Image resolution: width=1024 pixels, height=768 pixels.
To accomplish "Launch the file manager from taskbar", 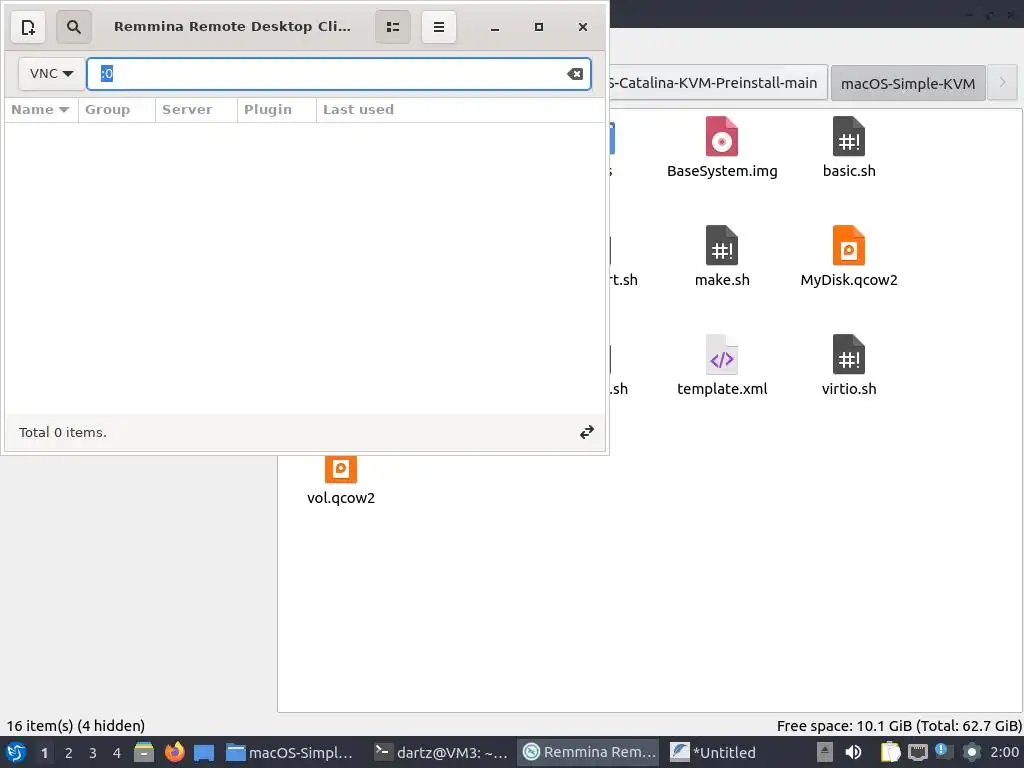I will coord(144,752).
